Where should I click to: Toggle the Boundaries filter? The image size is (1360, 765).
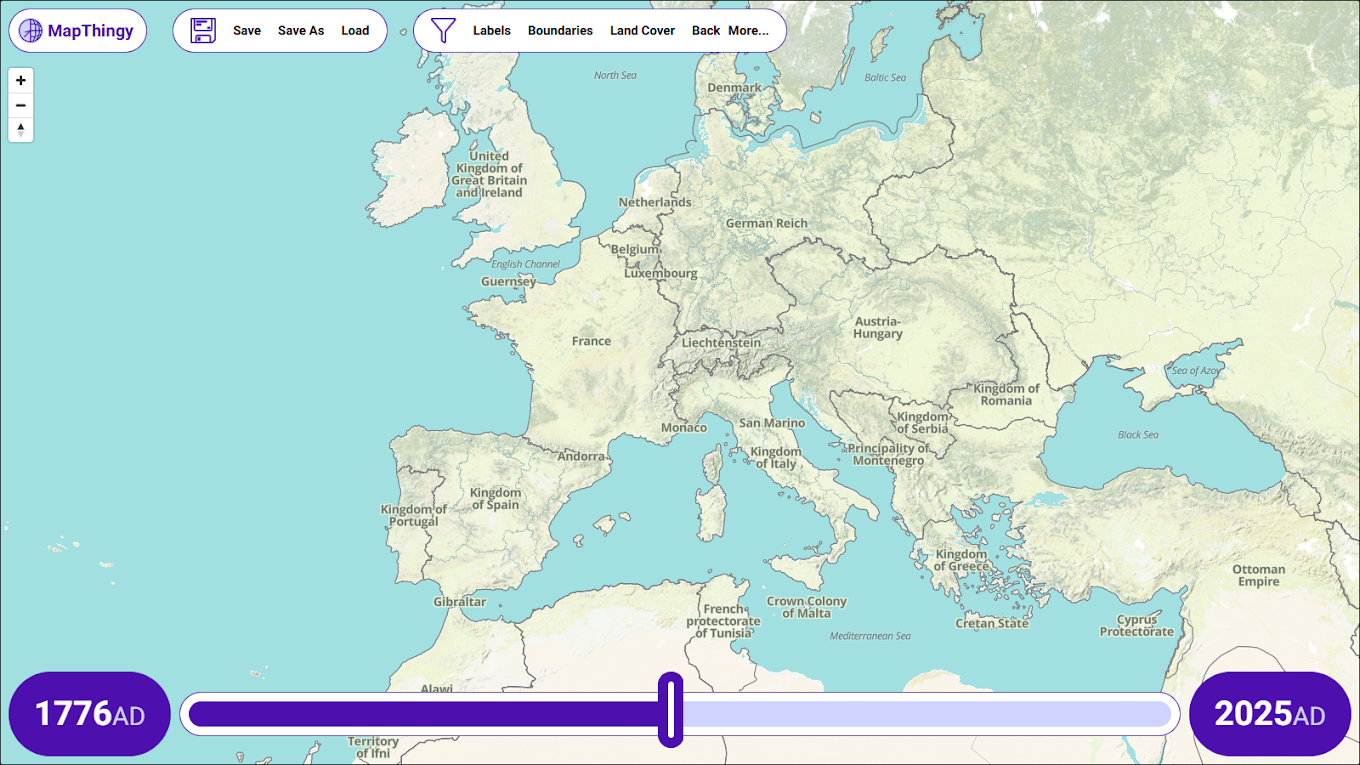(560, 31)
